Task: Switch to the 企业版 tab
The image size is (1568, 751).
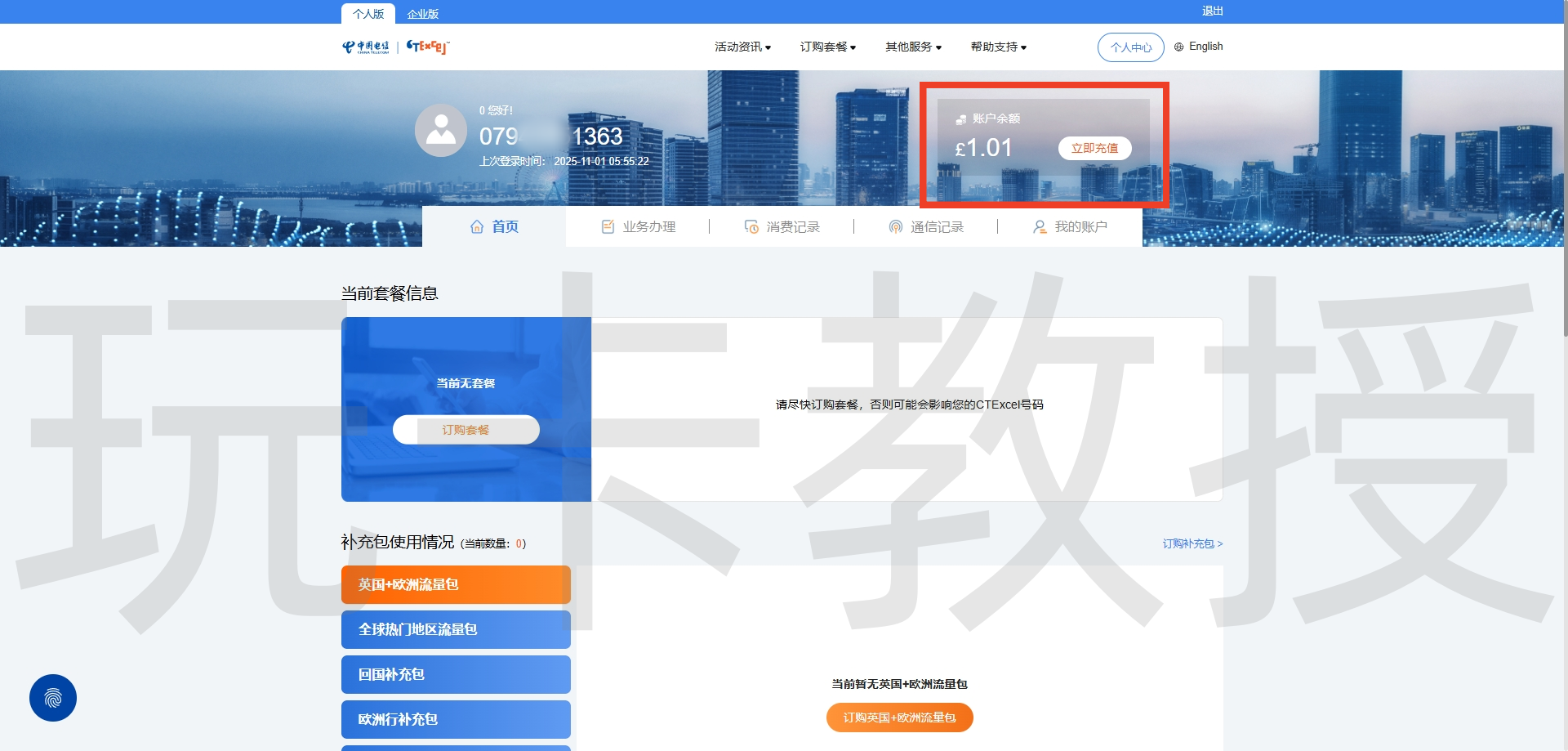Action: 422,12
